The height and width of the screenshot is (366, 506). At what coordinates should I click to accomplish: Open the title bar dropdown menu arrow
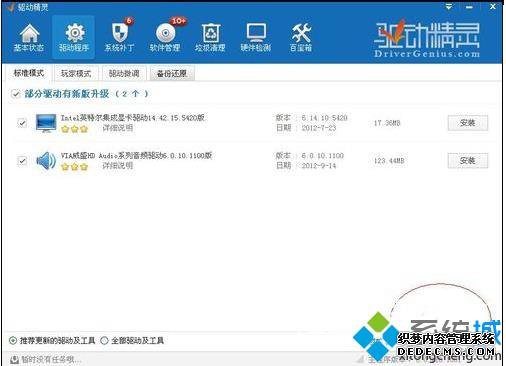pyautogui.click(x=449, y=6)
